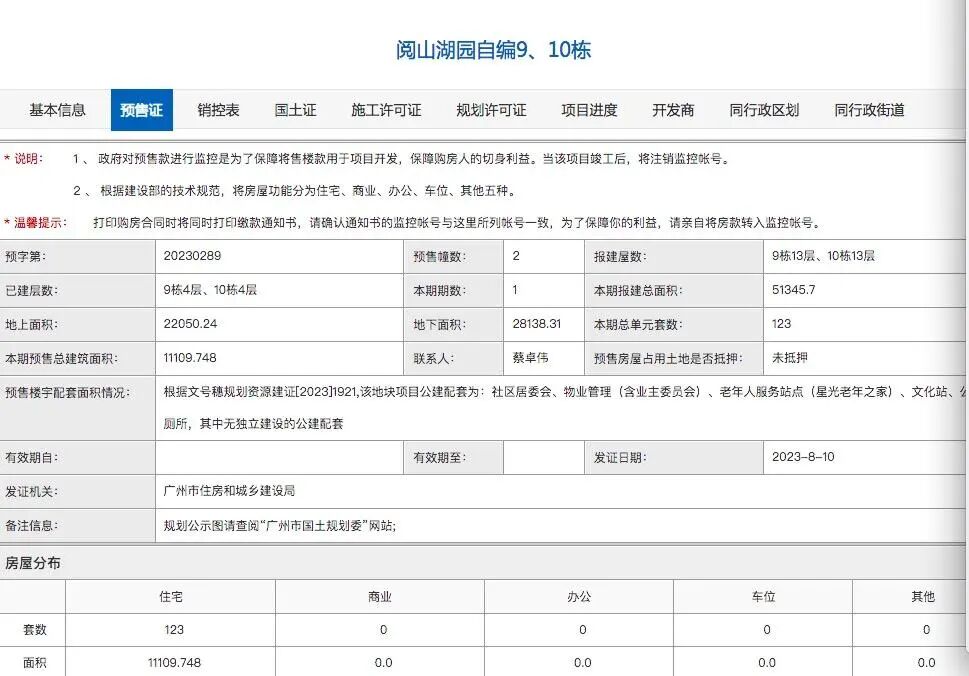The width and height of the screenshot is (969, 676).
Task: Click the 广州市住房和城乡建设局 issuing authority cell
Action: 232,490
